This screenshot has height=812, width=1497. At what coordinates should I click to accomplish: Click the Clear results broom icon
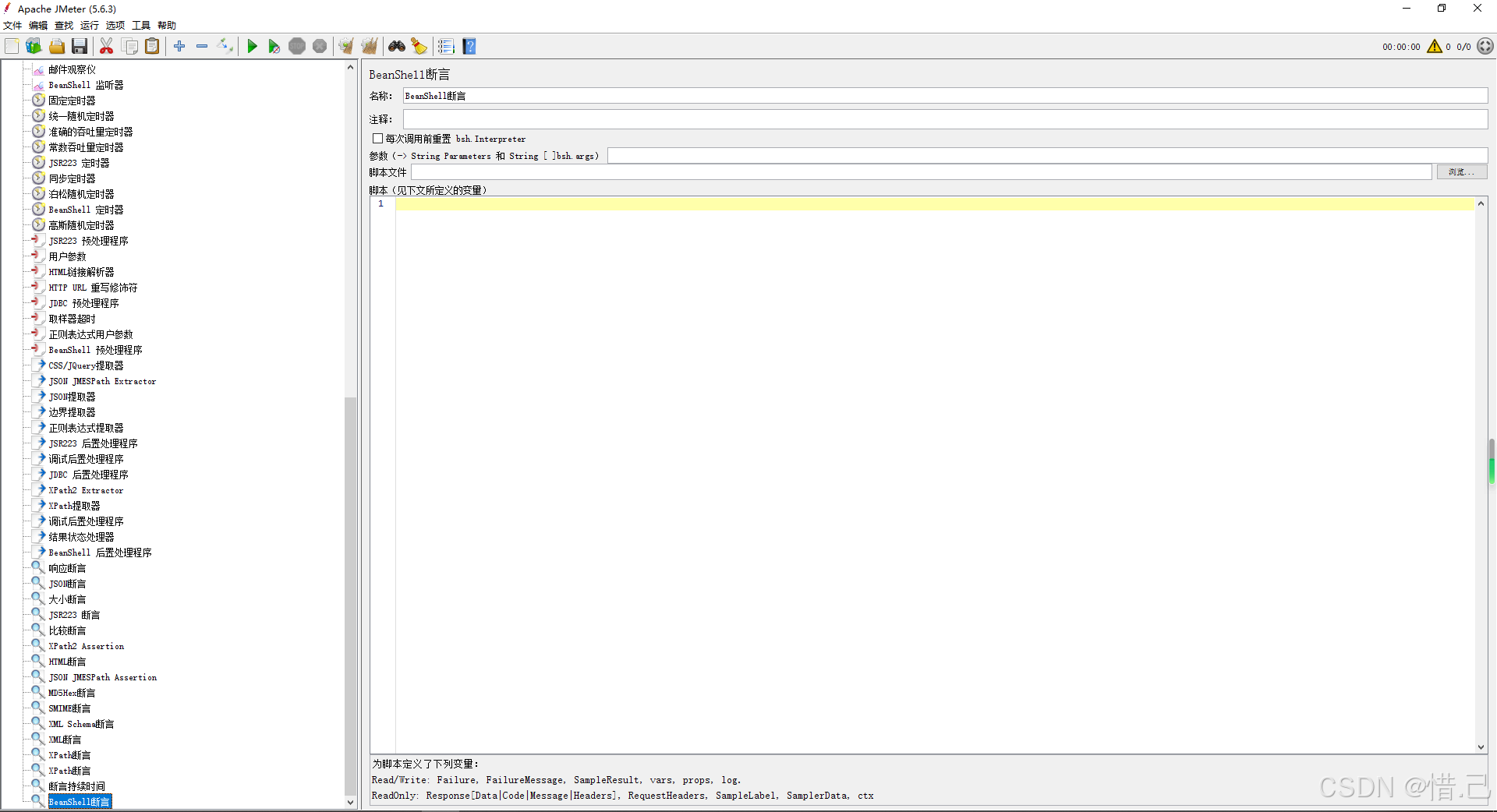346,47
